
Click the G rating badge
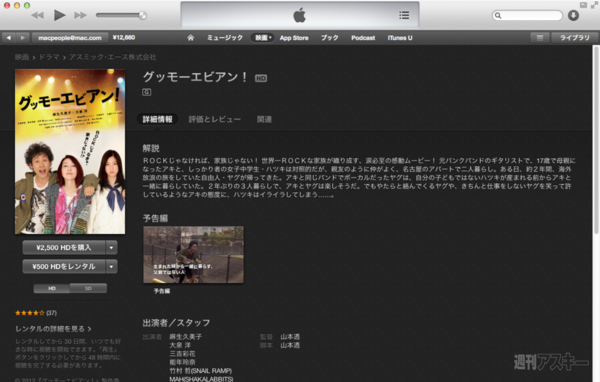(x=147, y=92)
